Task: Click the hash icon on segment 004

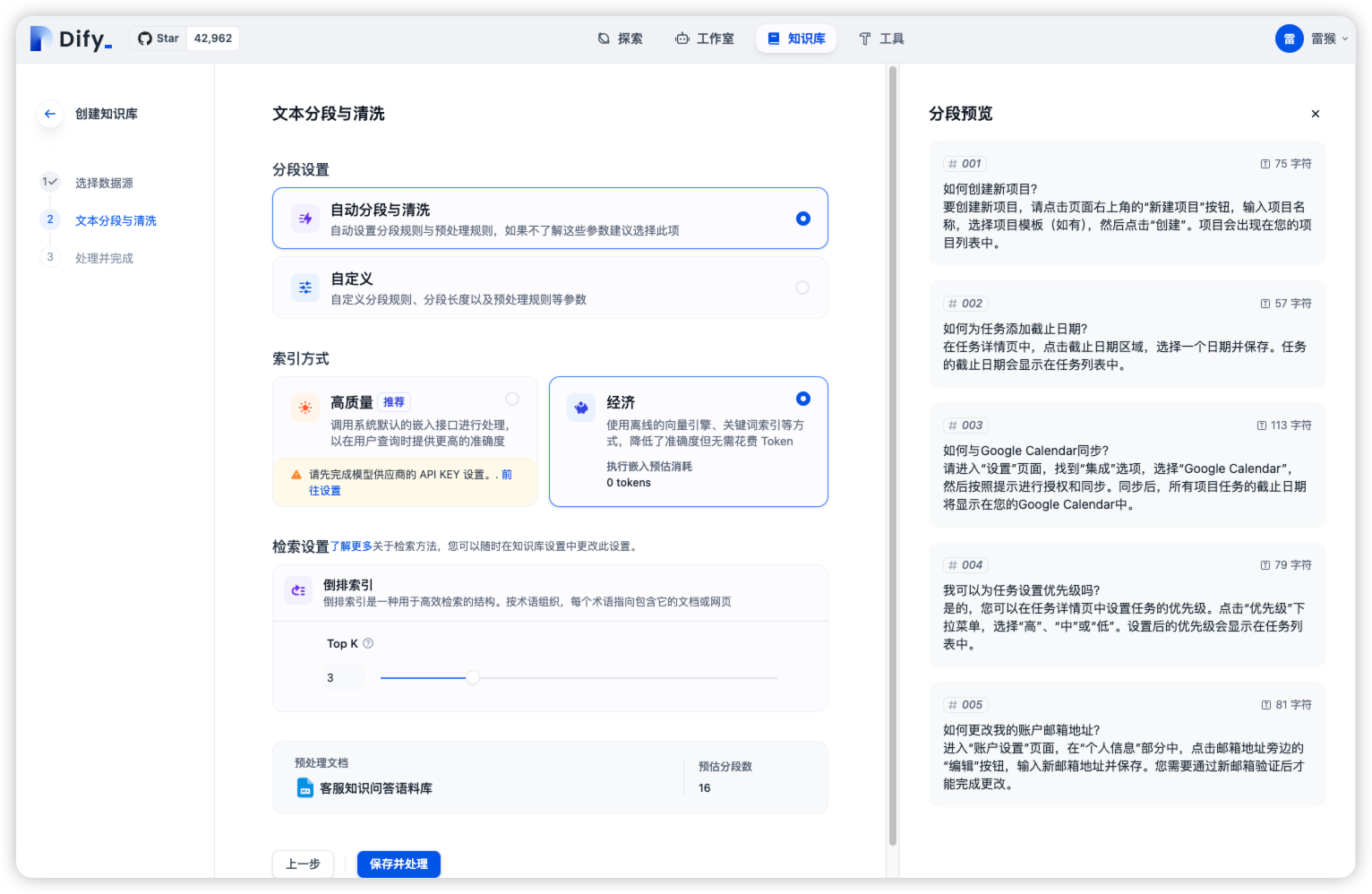Action: [953, 565]
